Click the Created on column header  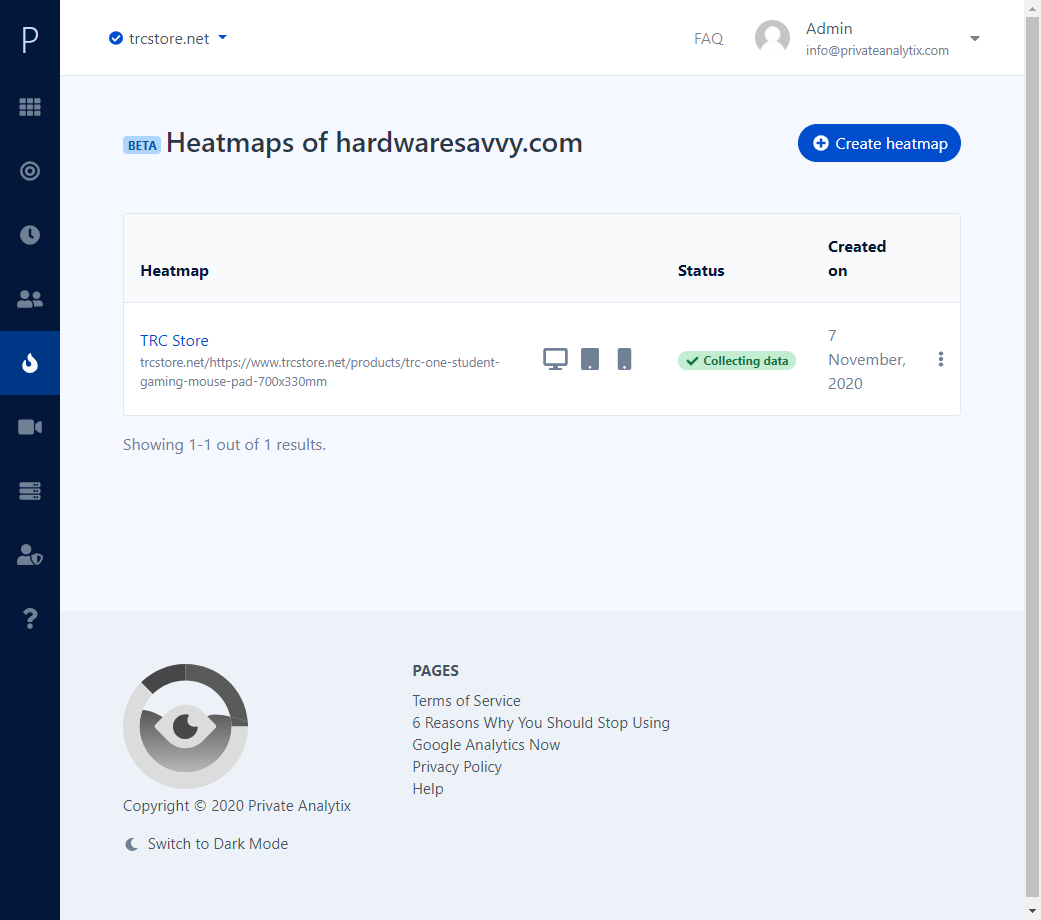click(856, 259)
